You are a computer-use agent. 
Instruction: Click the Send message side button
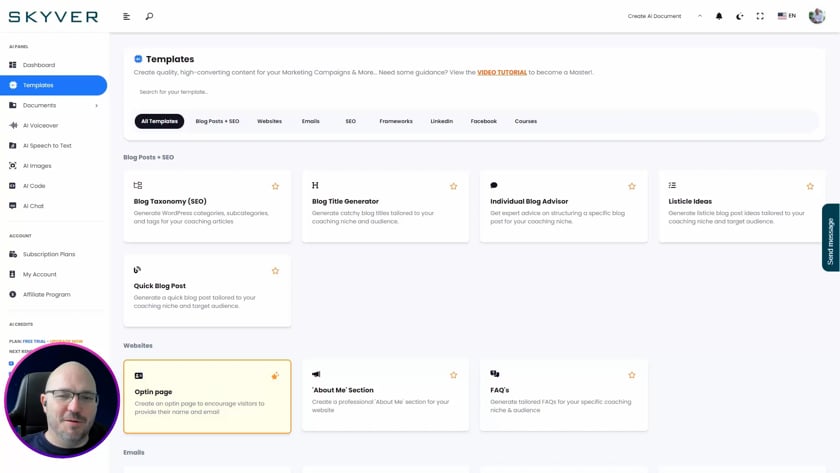tap(830, 238)
